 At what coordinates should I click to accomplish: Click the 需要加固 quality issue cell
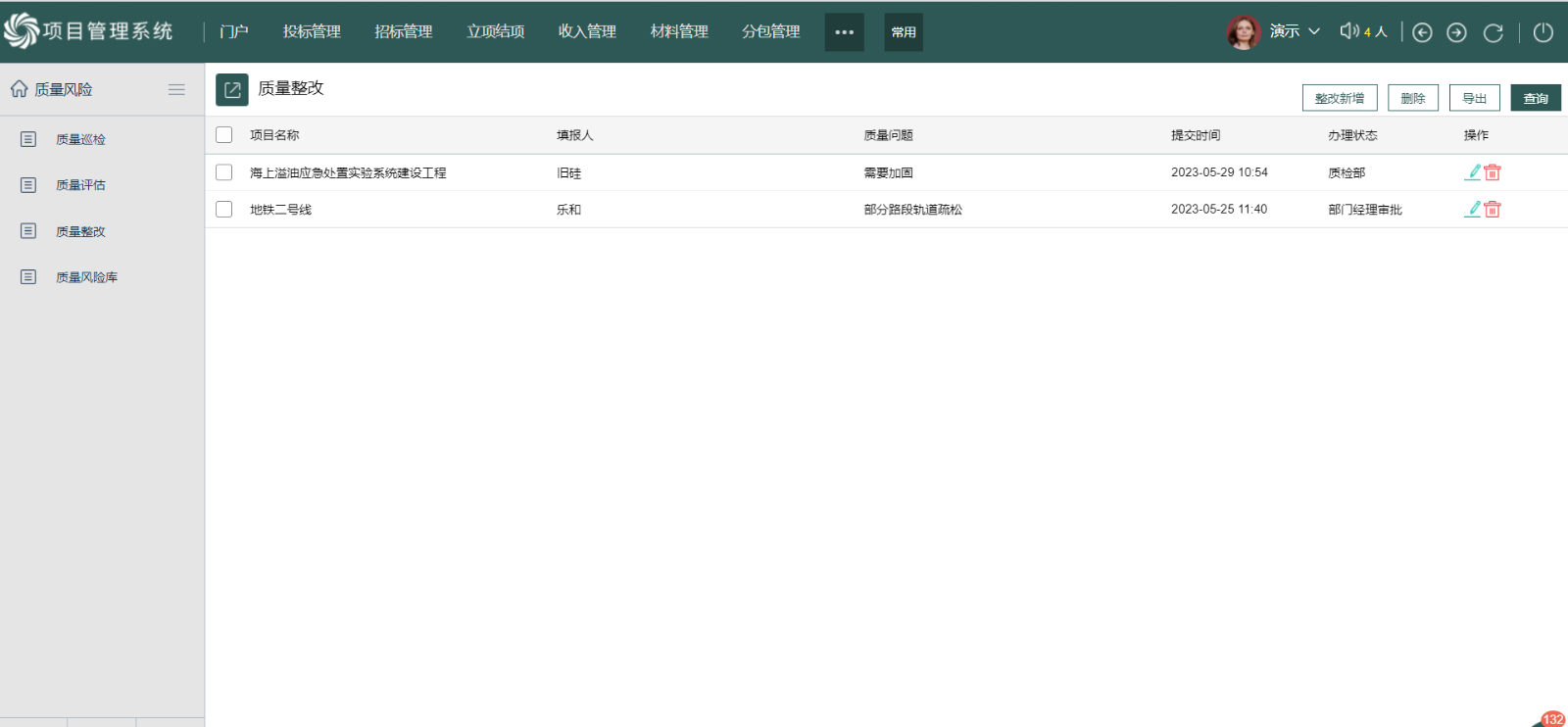click(x=888, y=172)
